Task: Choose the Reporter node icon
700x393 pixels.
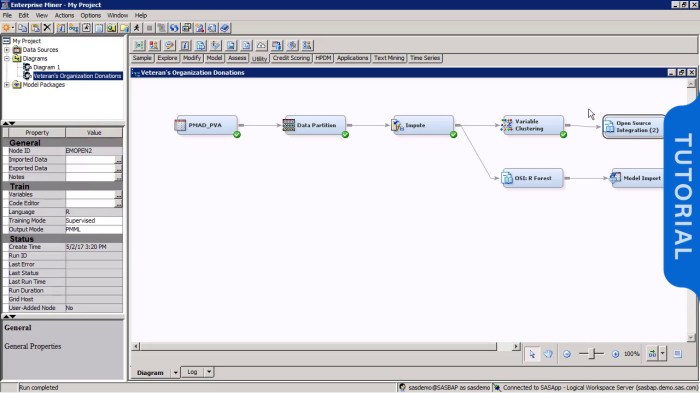Action: (x=231, y=45)
